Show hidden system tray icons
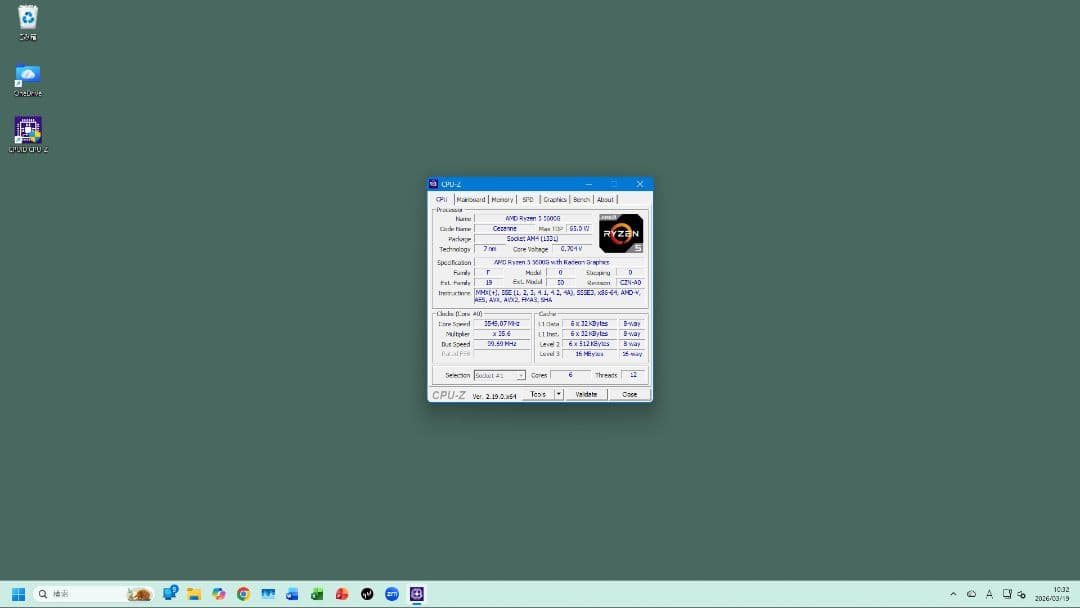The width and height of the screenshot is (1080, 608). [x=953, y=594]
